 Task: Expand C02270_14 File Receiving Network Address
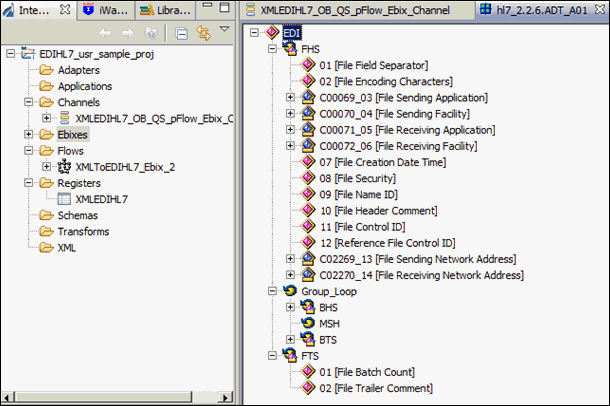[x=290, y=275]
